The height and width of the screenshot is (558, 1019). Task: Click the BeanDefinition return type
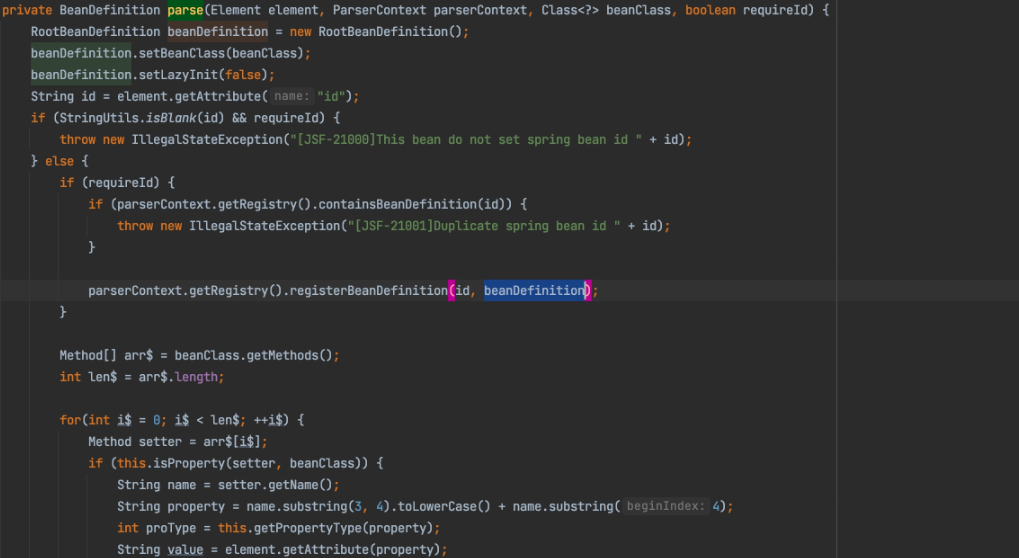tap(110, 10)
